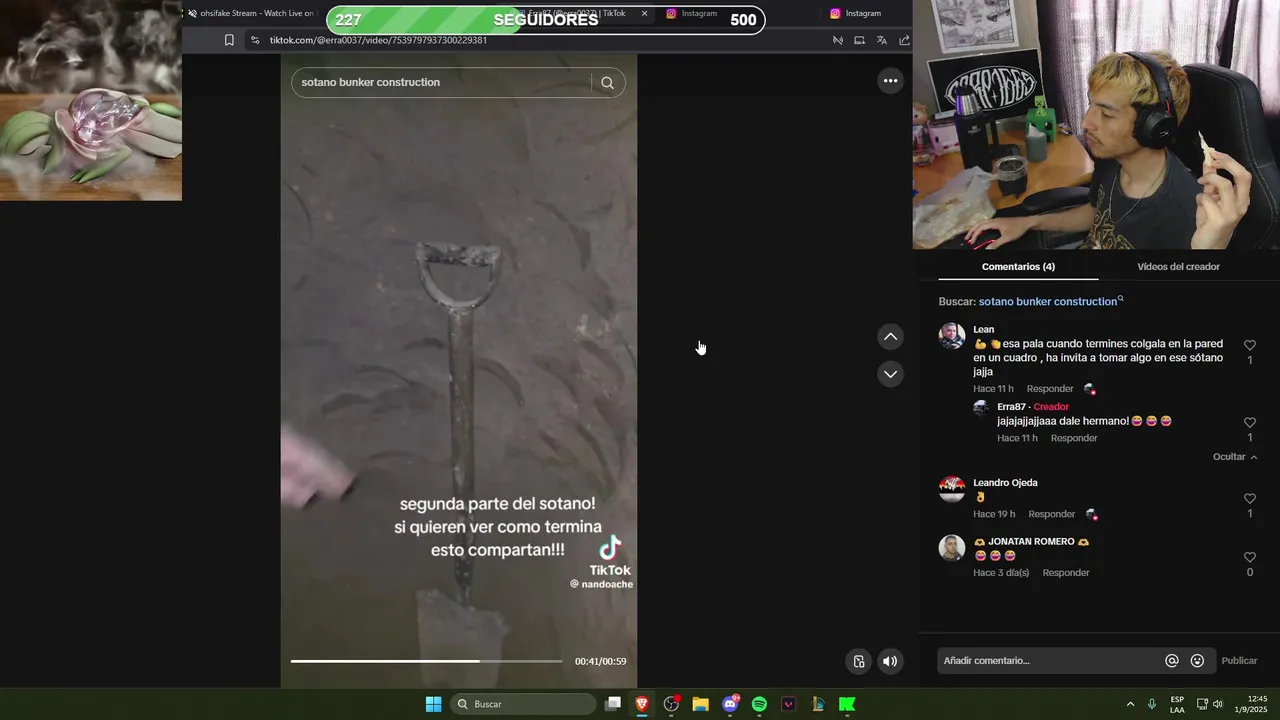Open Brave browser from taskbar
The width and height of the screenshot is (1280, 720).
click(642, 704)
